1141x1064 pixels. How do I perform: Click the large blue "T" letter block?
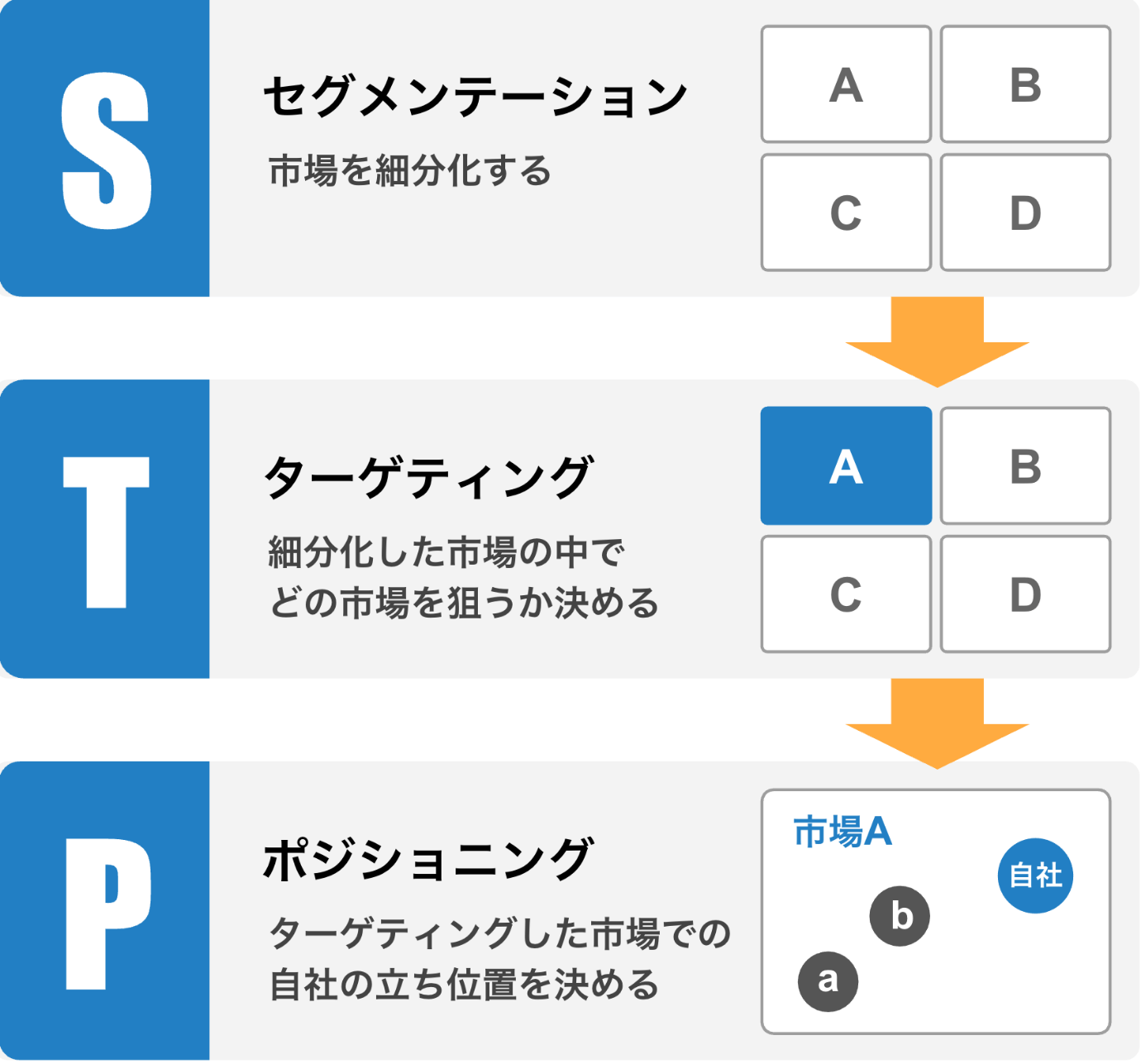(105, 530)
